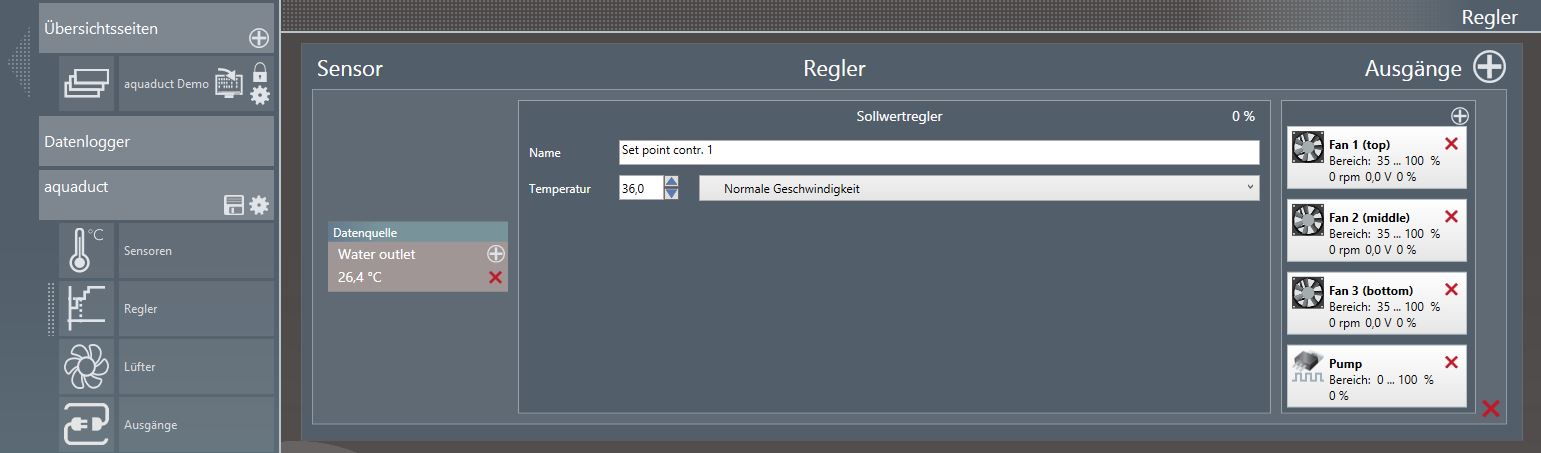This screenshot has width=1541, height=453.
Task: Click the Pump PWM chip icon
Action: coord(1308,367)
